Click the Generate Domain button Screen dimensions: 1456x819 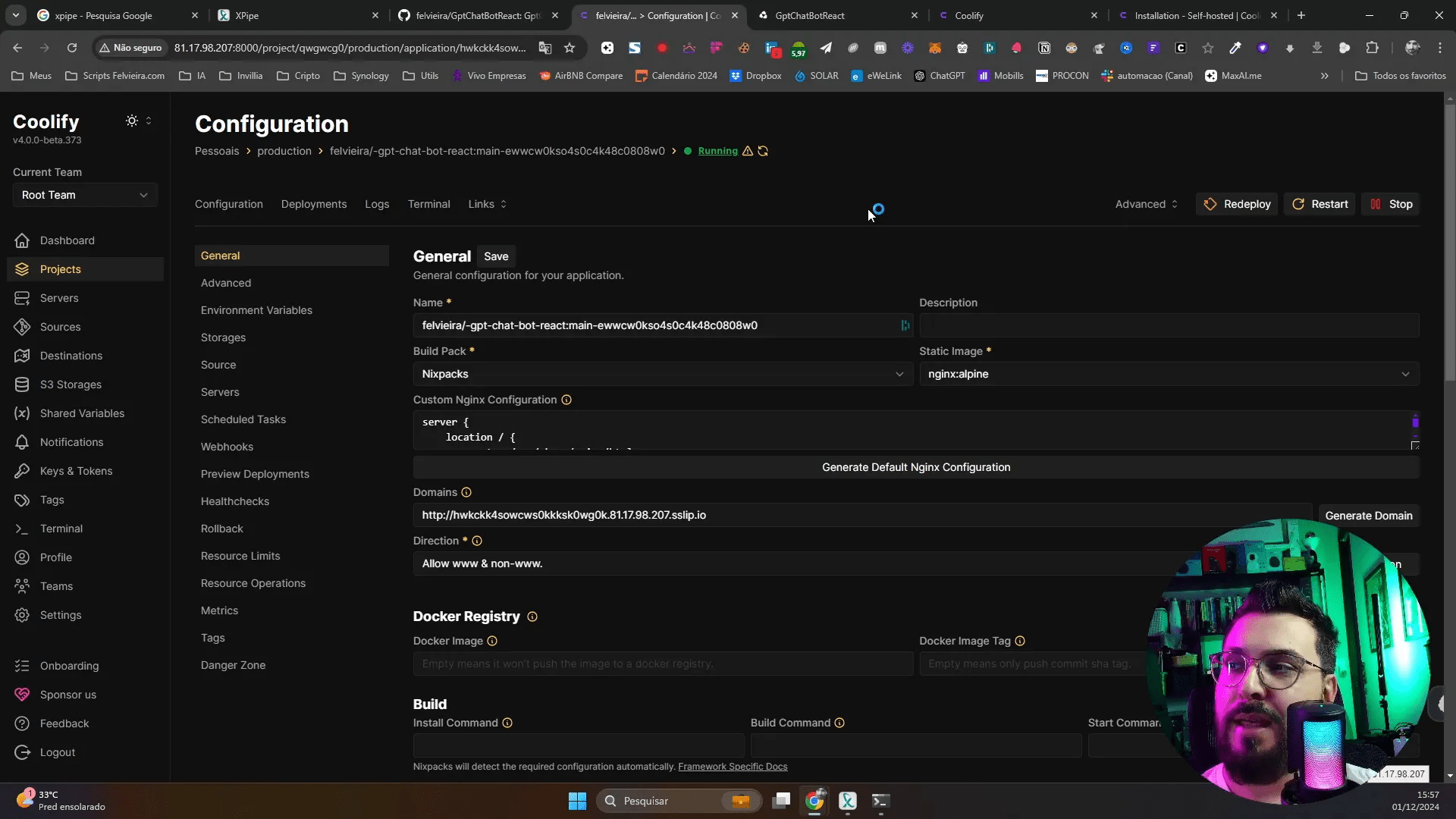[1369, 516]
